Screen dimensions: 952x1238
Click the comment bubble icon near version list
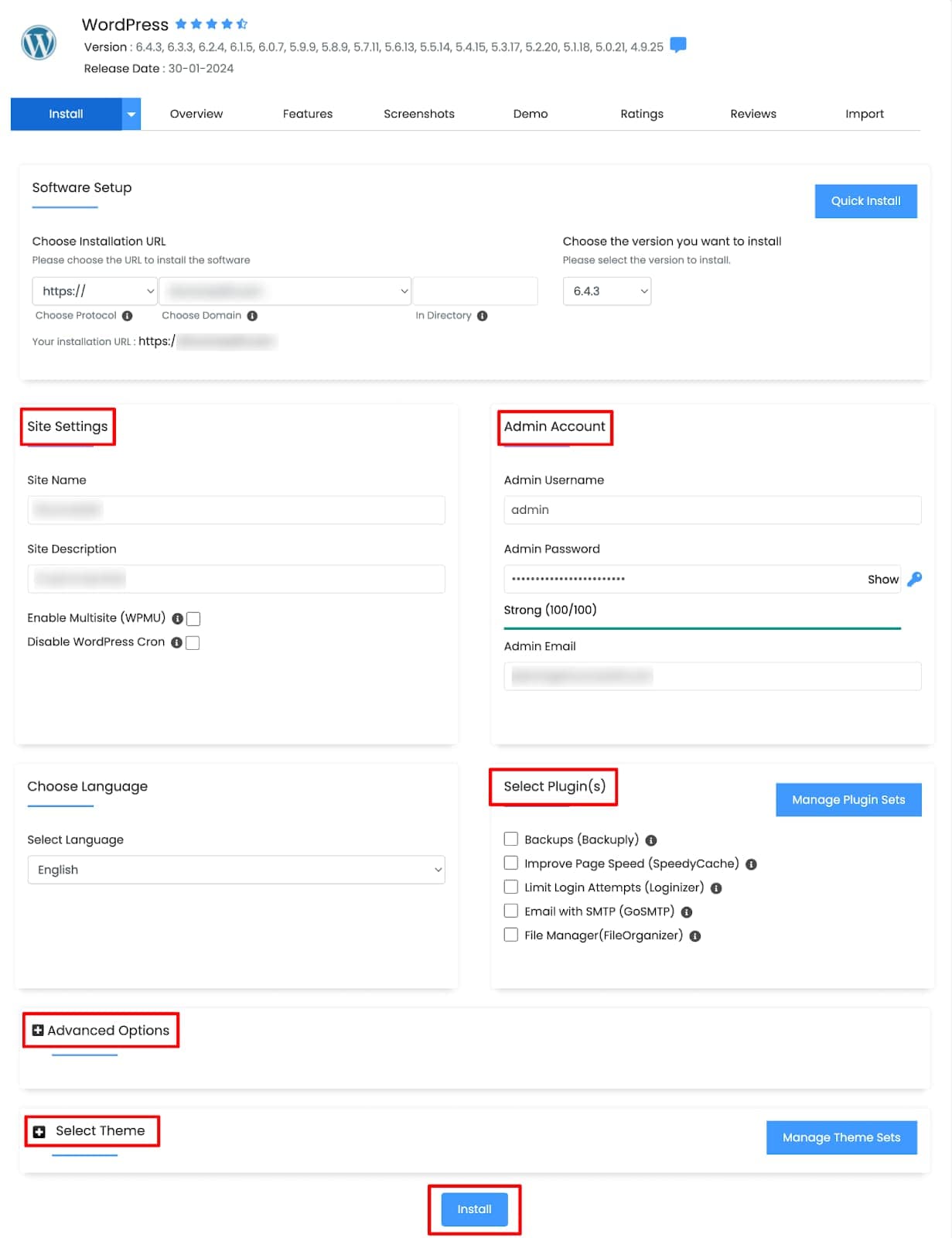(679, 45)
